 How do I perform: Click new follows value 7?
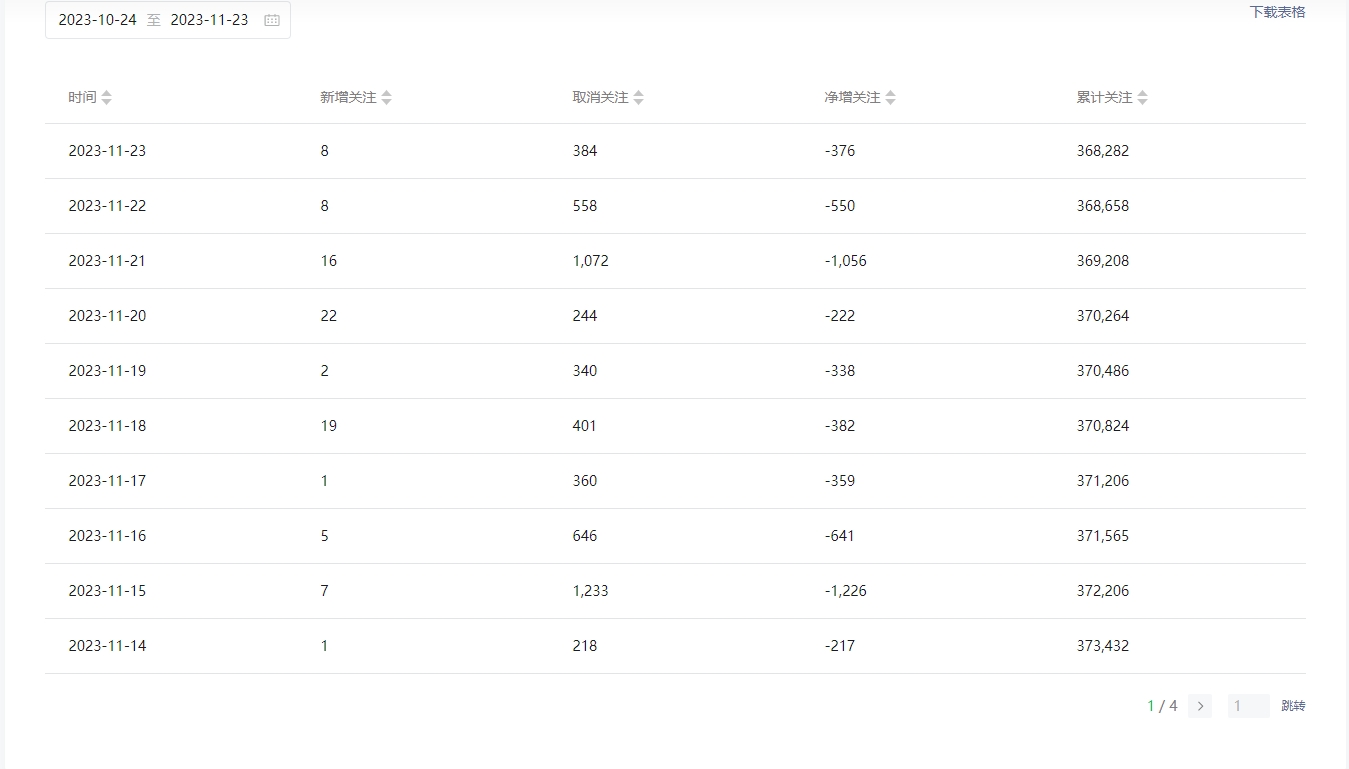point(325,591)
